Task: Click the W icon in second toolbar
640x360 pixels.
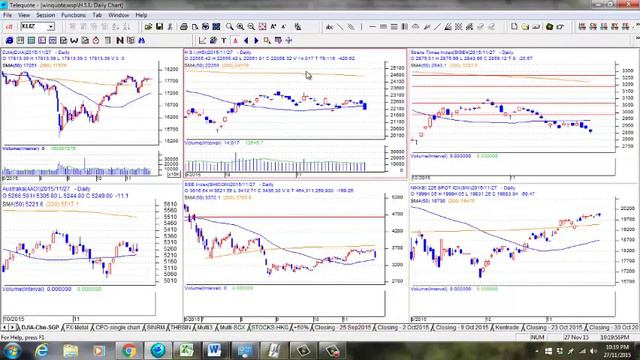Action: 74,40
